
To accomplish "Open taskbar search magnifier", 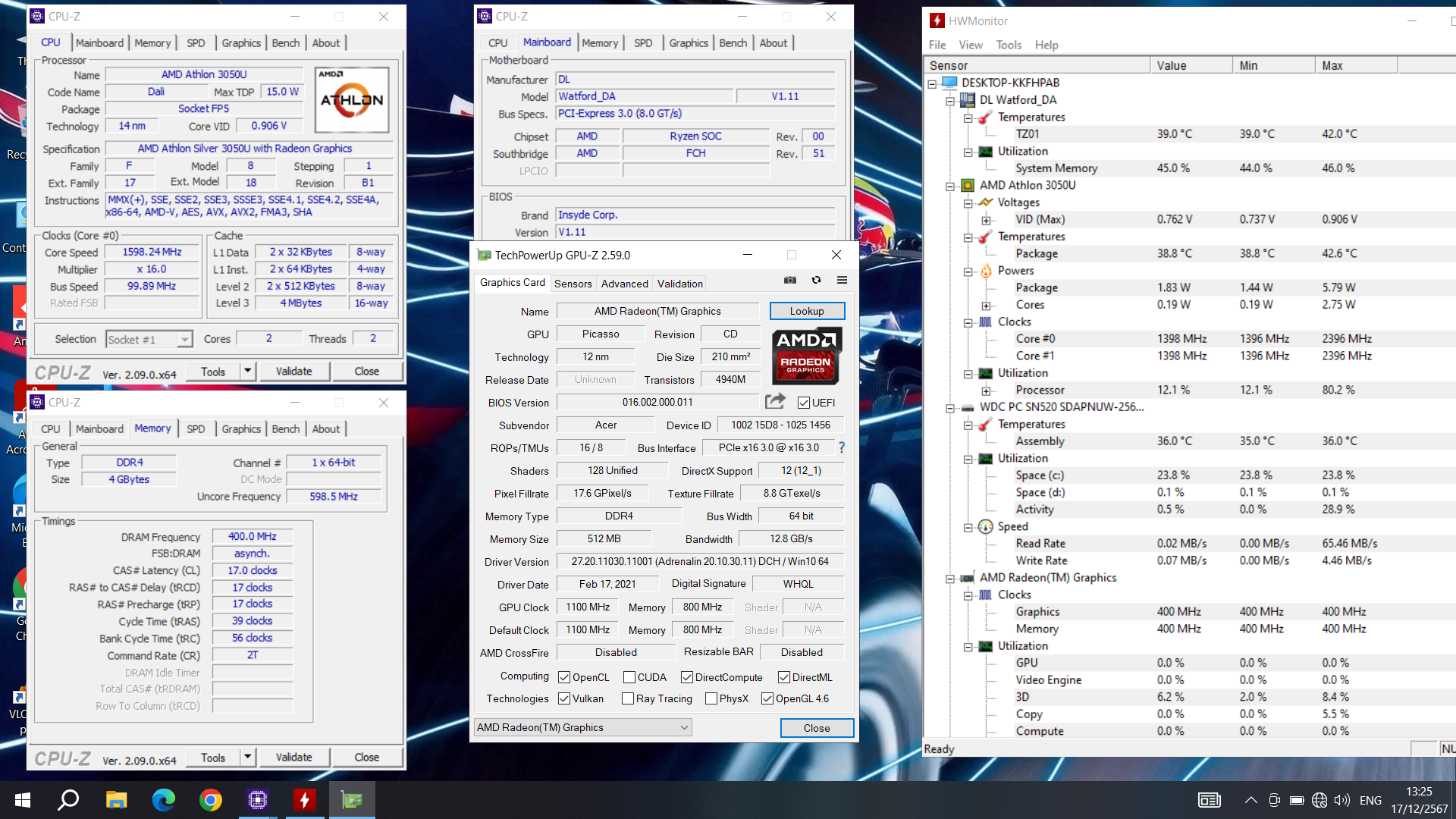I will pyautogui.click(x=69, y=800).
